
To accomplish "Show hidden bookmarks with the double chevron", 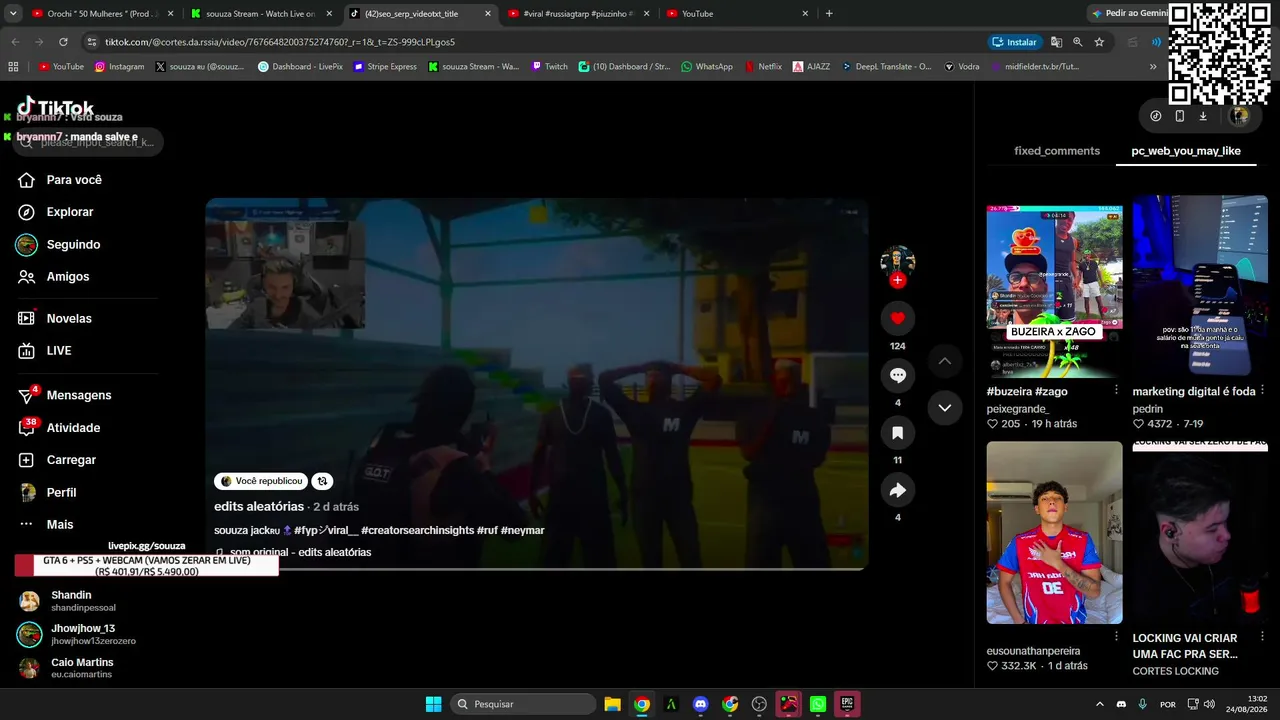I will coord(1153,67).
